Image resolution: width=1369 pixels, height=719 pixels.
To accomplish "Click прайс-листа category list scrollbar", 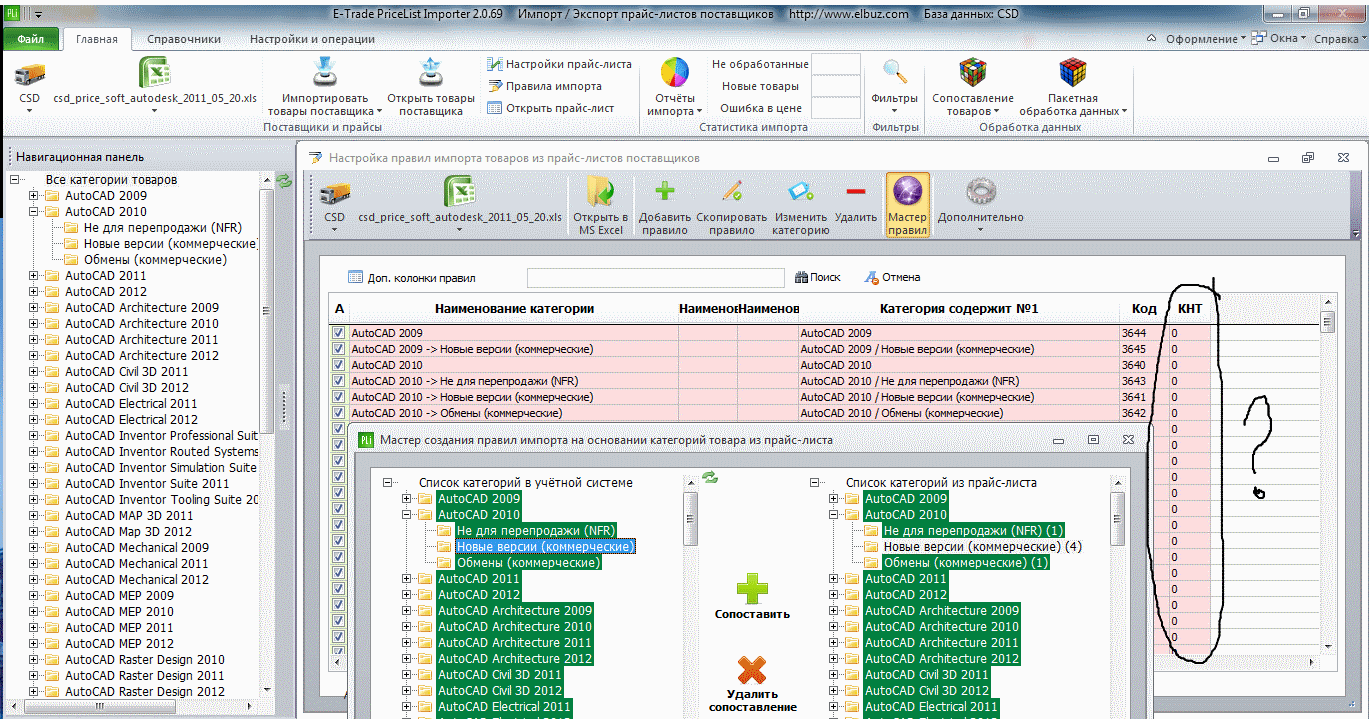I will coord(1117,597).
